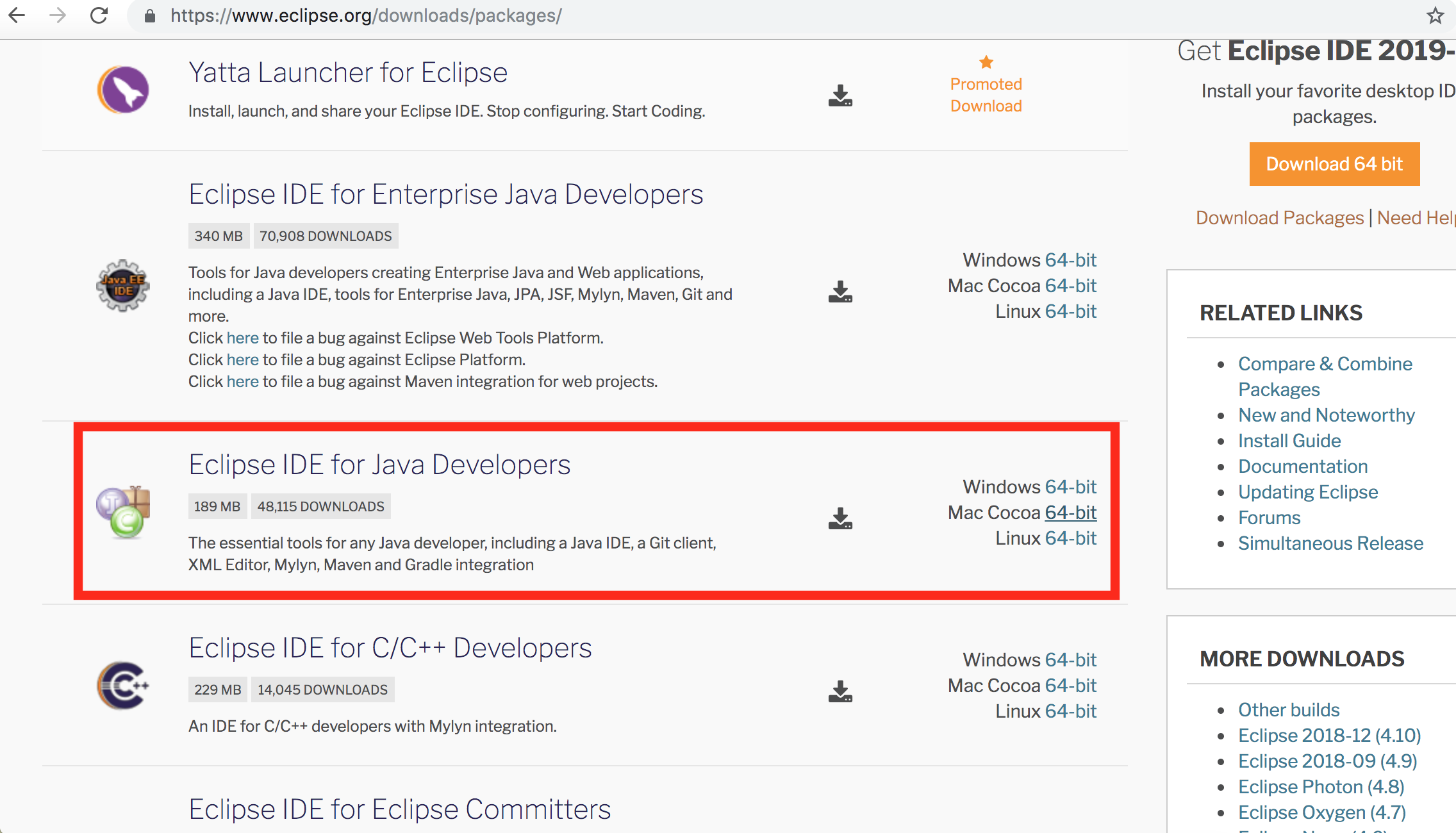Click the C/C++ package logo
The width and height of the screenshot is (1456, 833).
(123, 685)
